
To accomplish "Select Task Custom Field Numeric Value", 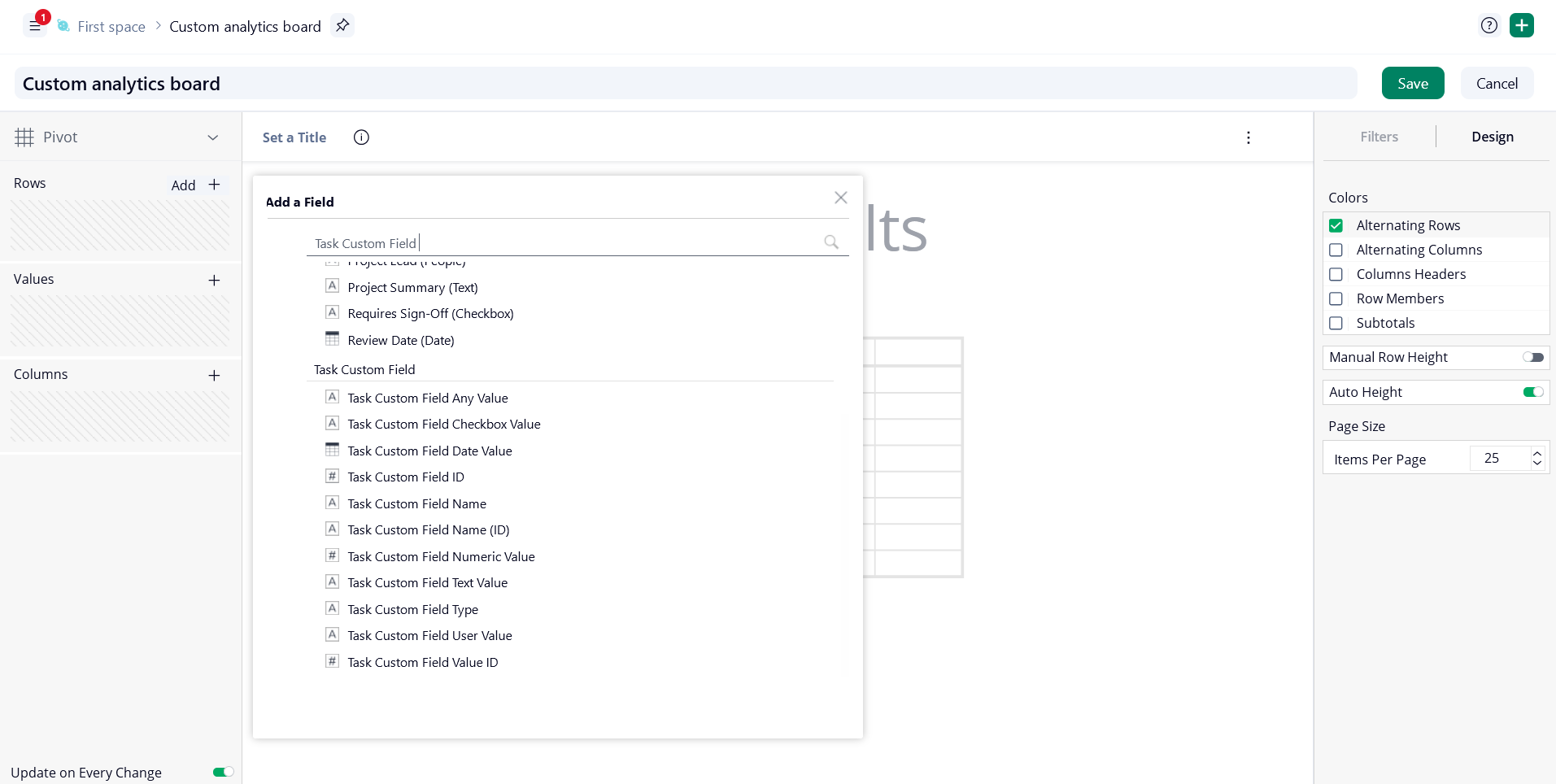I will [x=441, y=556].
